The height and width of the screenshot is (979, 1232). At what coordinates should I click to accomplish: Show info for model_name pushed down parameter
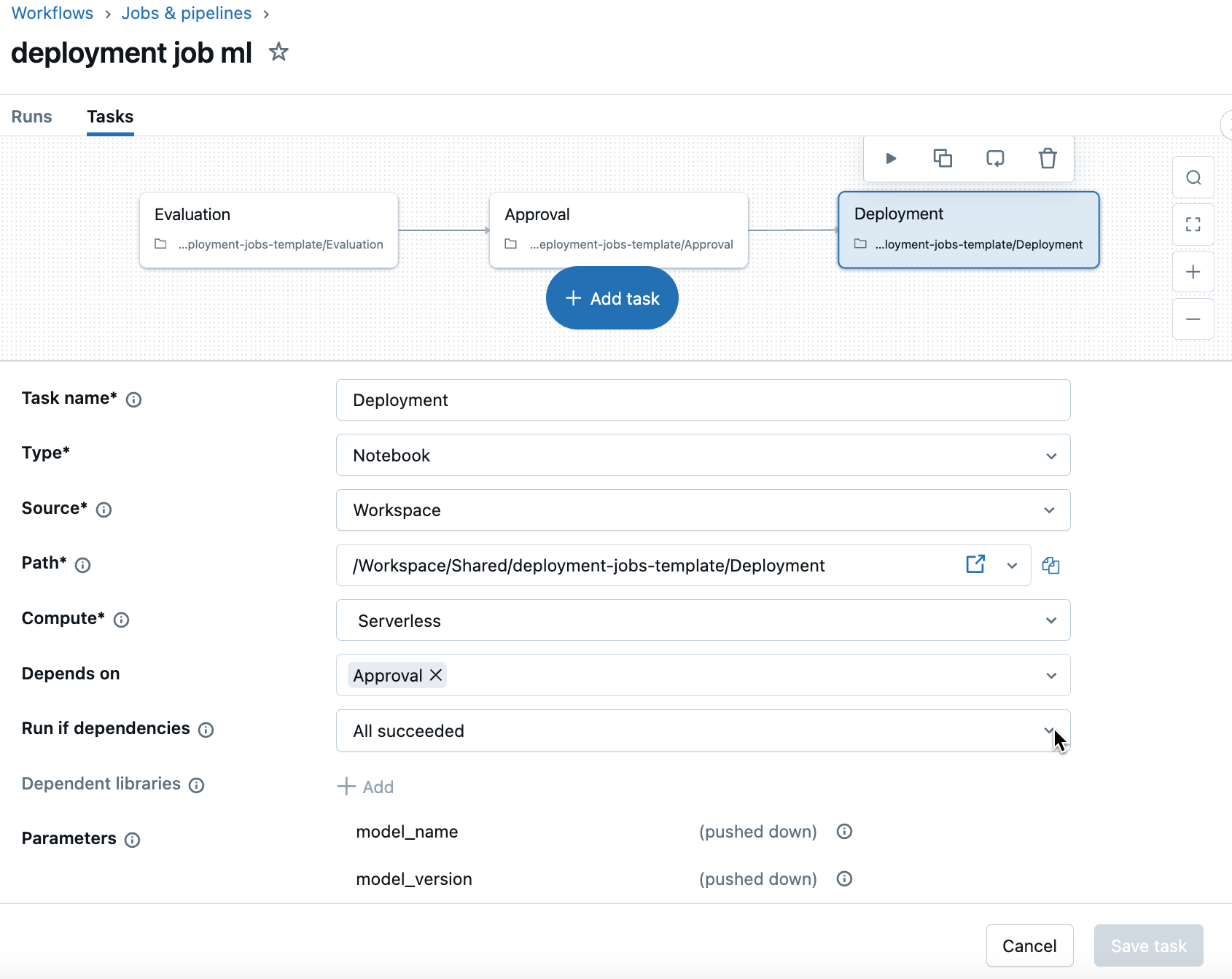pyautogui.click(x=843, y=831)
